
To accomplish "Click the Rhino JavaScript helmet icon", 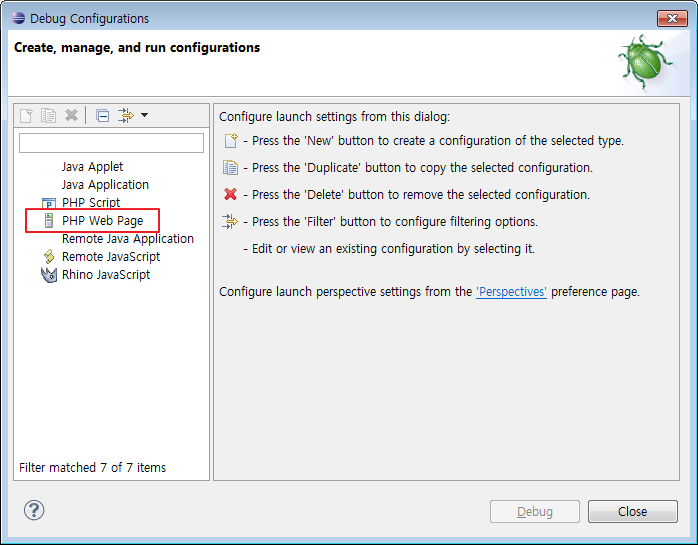I will tap(48, 275).
